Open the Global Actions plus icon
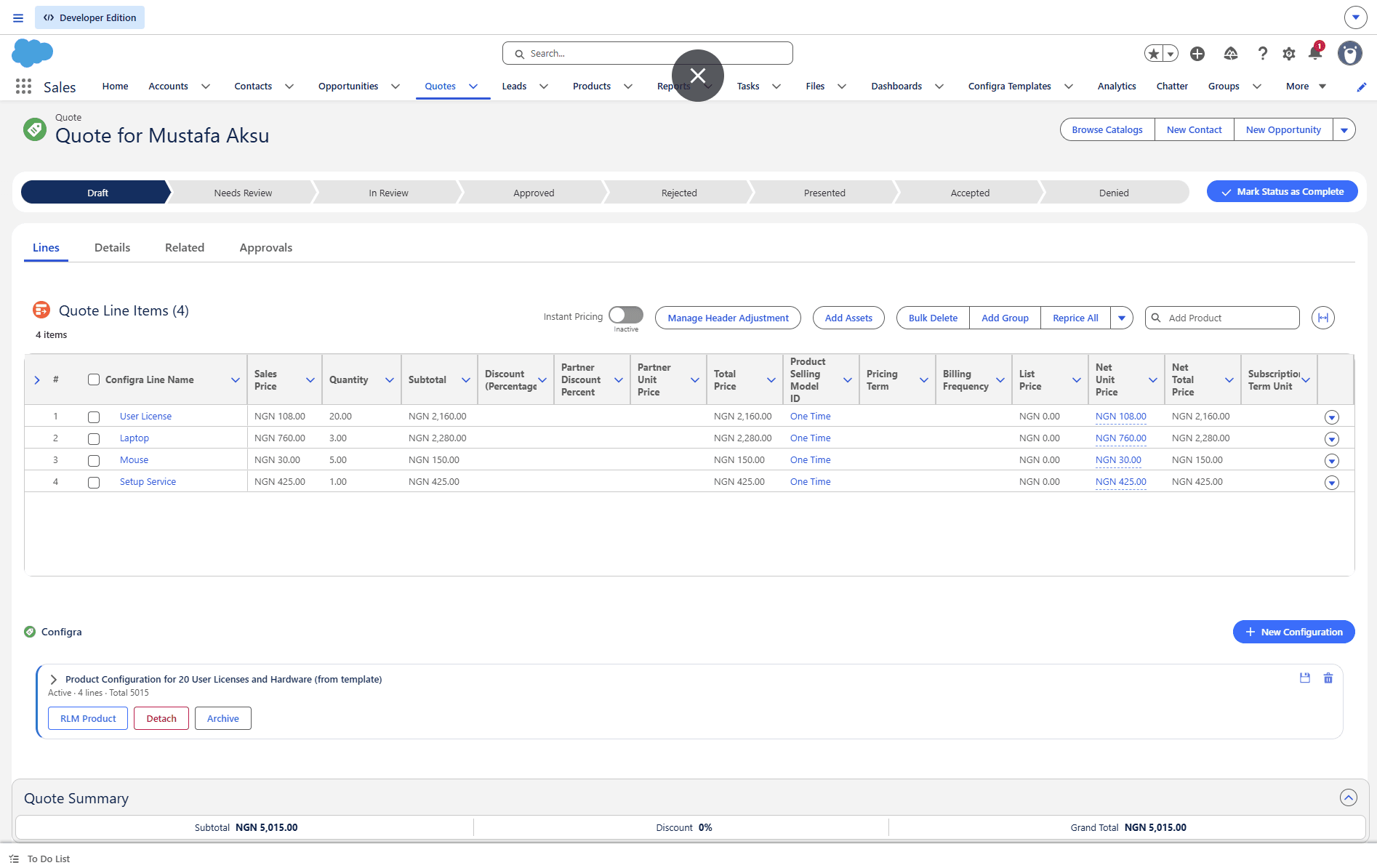The image size is (1377, 868). click(1197, 54)
